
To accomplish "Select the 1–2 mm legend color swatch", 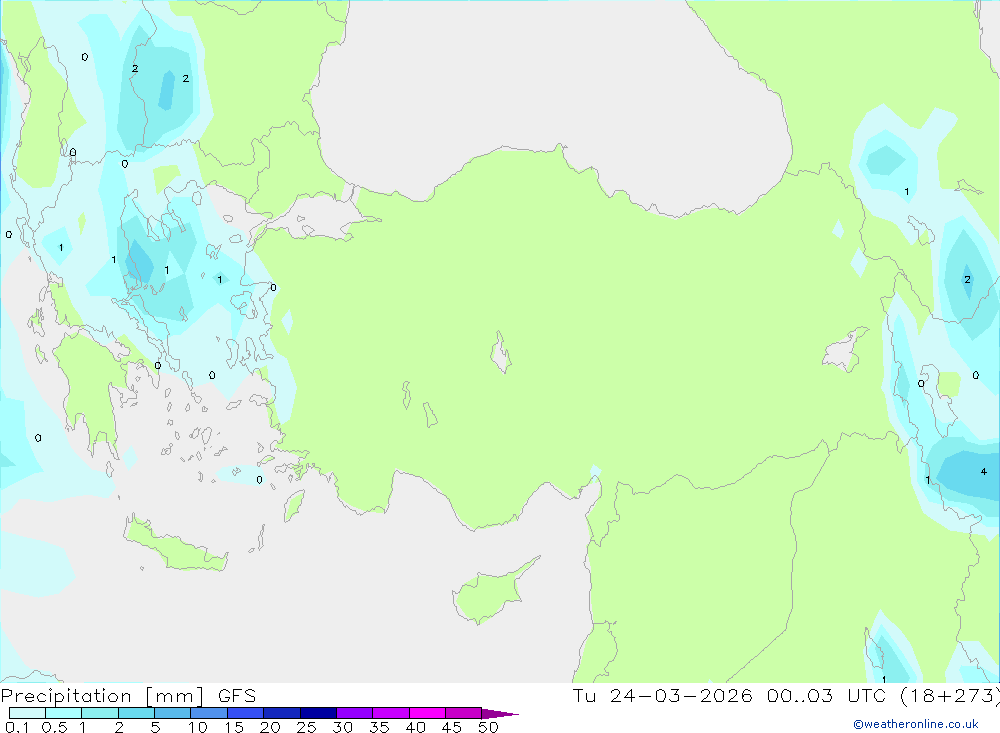I will [100, 713].
